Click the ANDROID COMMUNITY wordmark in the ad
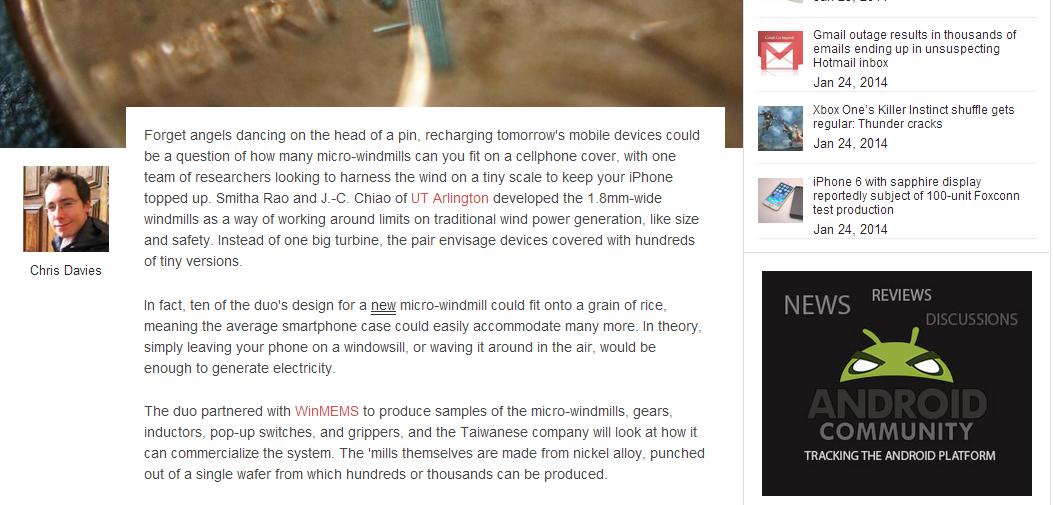1054x505 pixels. point(897,414)
